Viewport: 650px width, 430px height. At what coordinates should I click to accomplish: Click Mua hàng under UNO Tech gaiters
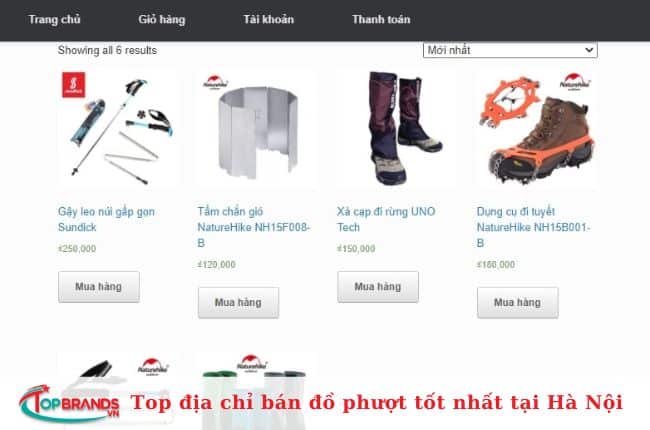378,287
